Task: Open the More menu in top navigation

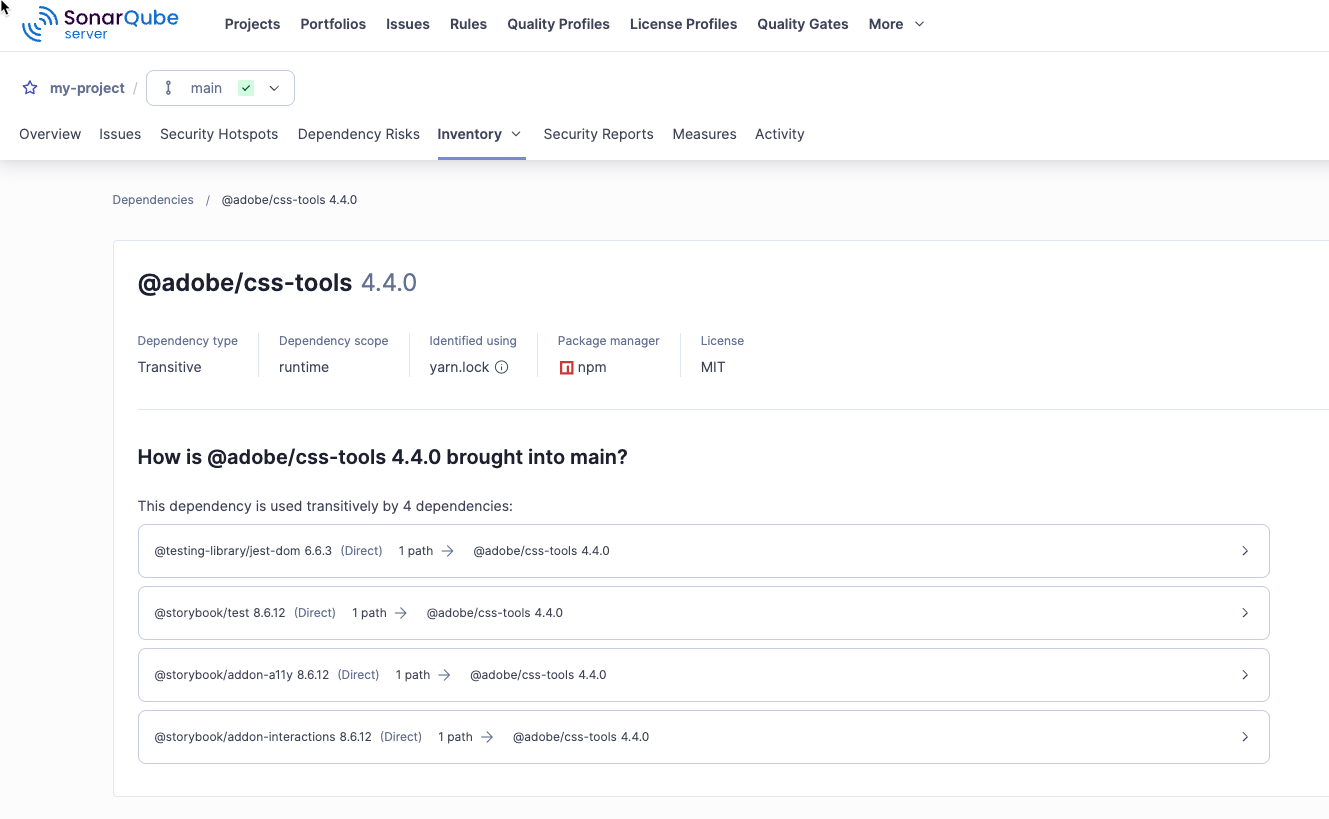Action: coord(896,24)
